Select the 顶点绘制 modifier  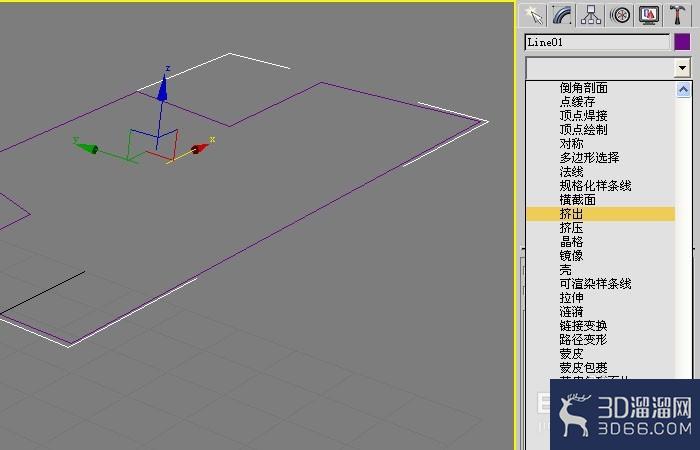pyautogui.click(x=583, y=129)
